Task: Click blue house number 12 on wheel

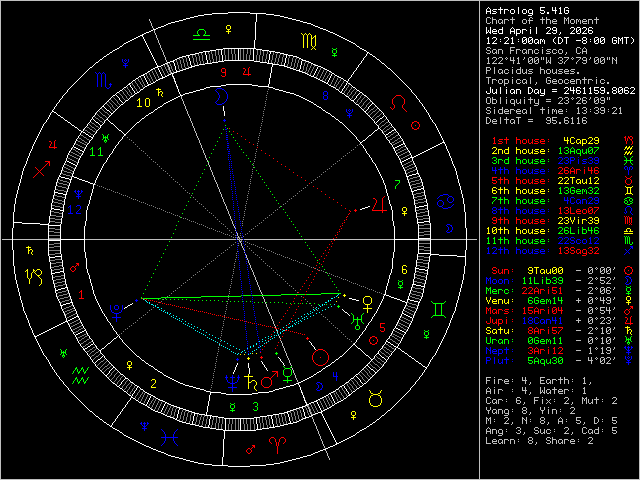Action: pyautogui.click(x=75, y=210)
